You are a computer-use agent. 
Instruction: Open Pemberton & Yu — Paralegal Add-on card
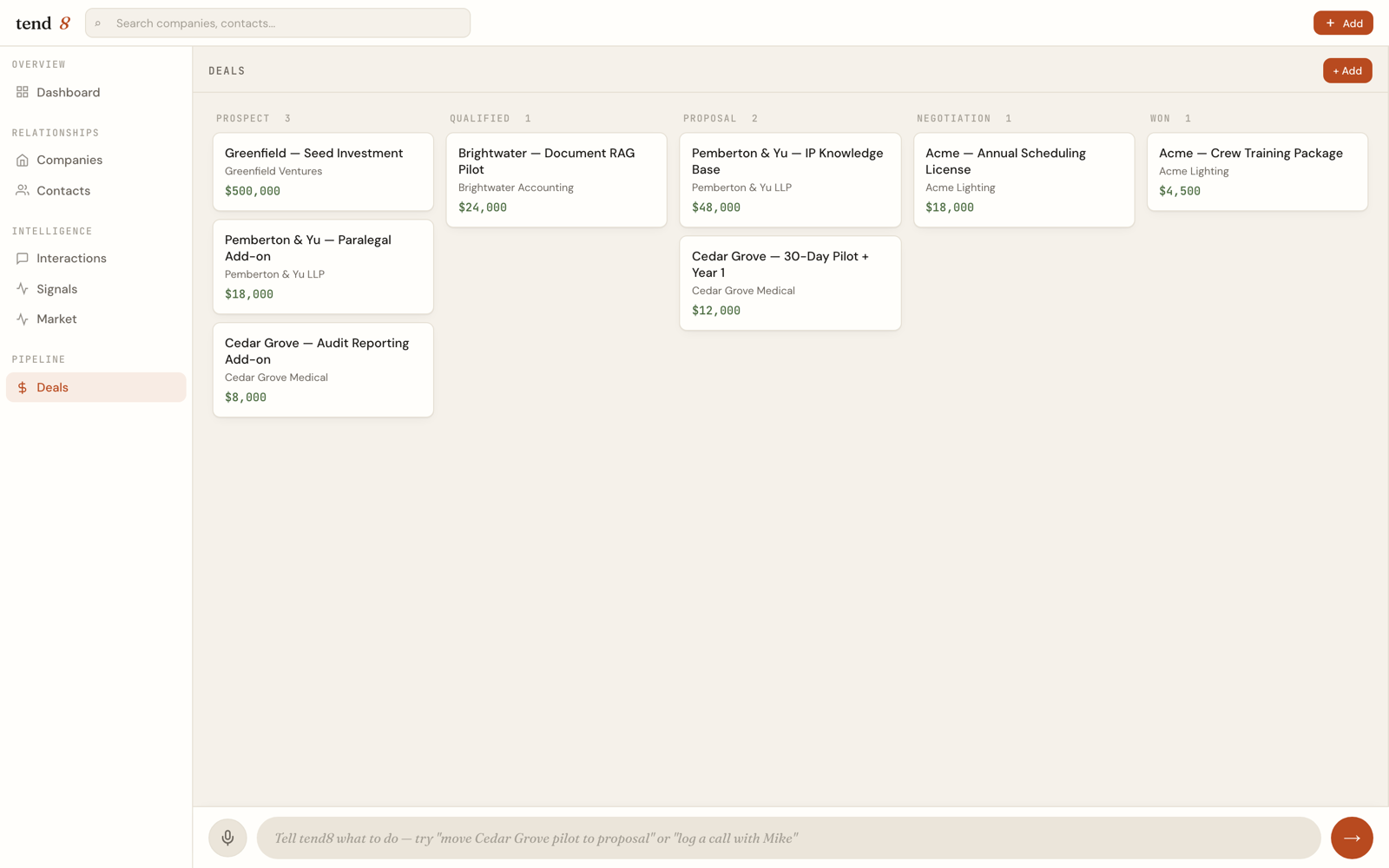pyautogui.click(x=323, y=266)
